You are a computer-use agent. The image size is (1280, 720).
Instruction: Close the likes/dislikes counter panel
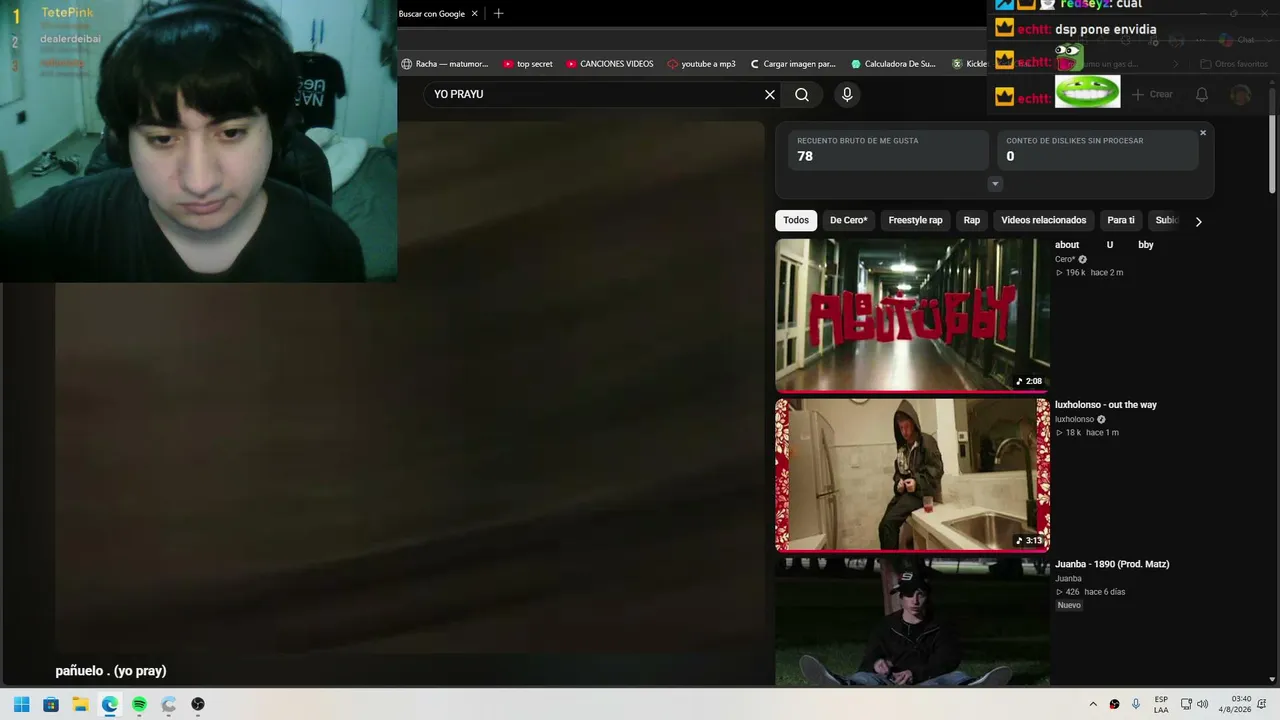[x=1203, y=133]
